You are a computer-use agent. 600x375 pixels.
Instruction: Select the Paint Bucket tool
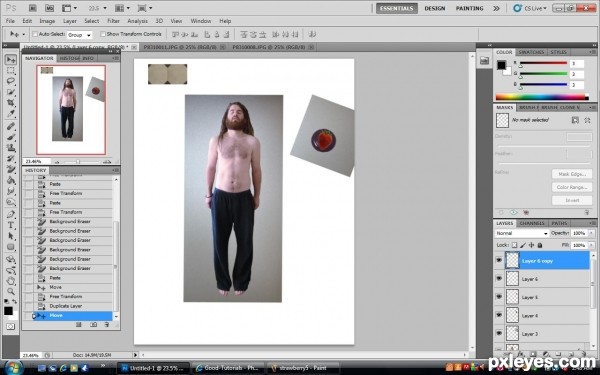click(11, 180)
